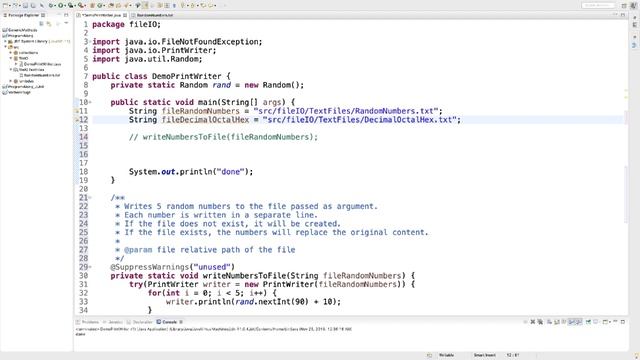Collapse the fileIO.TextFiles package
Screen dimensions: 640x360
click(x=11, y=70)
